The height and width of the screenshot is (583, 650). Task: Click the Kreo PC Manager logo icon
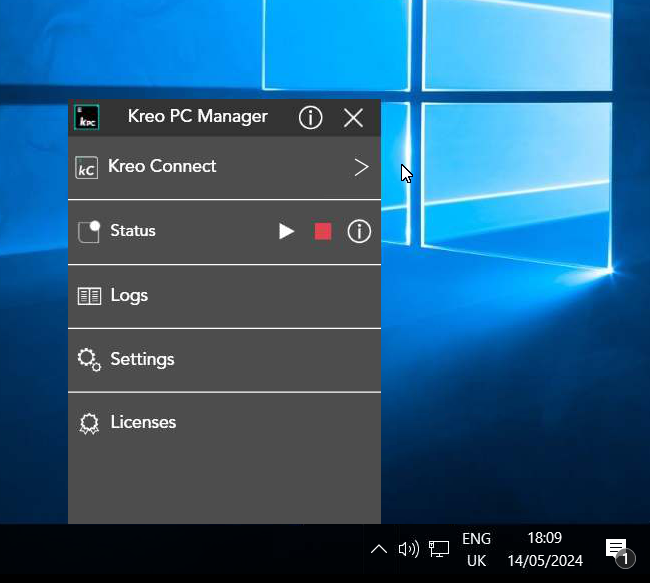pyautogui.click(x=87, y=117)
